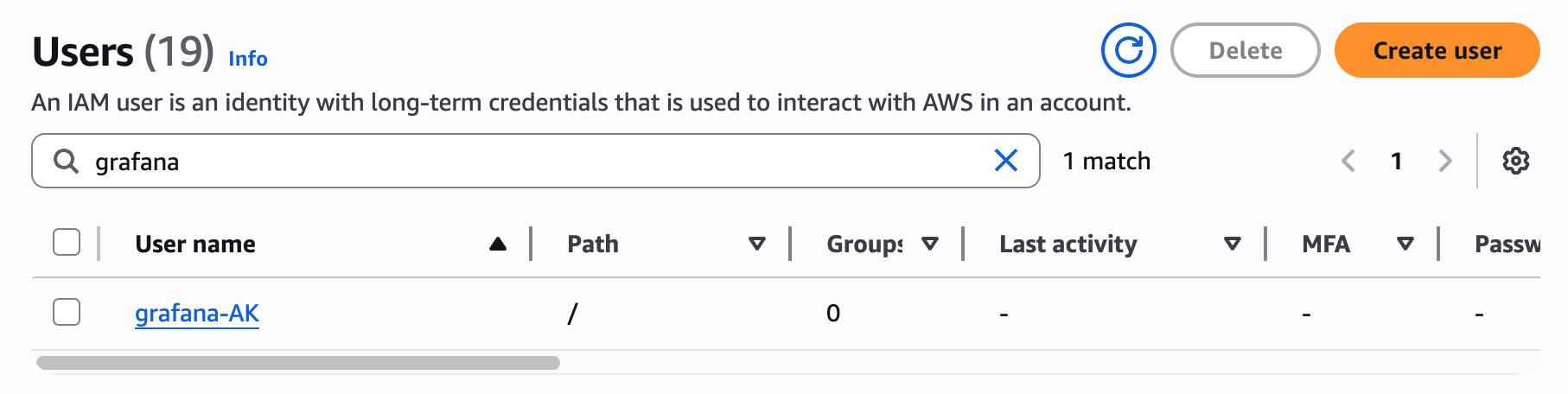The image size is (1568, 394).
Task: Click the User name column header
Action: coord(195,245)
